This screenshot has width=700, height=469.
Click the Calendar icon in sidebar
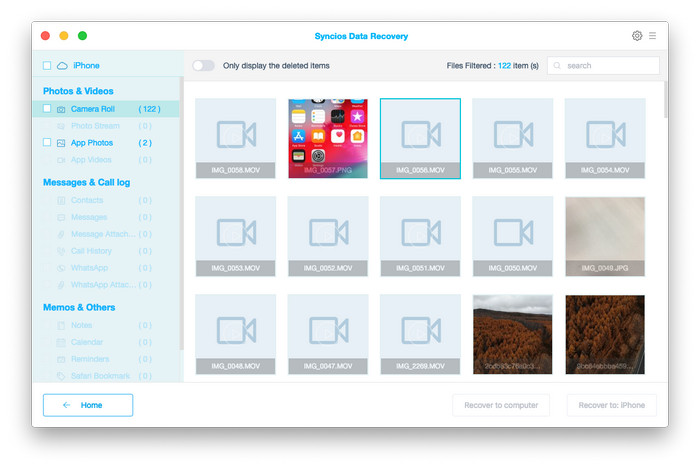61,342
